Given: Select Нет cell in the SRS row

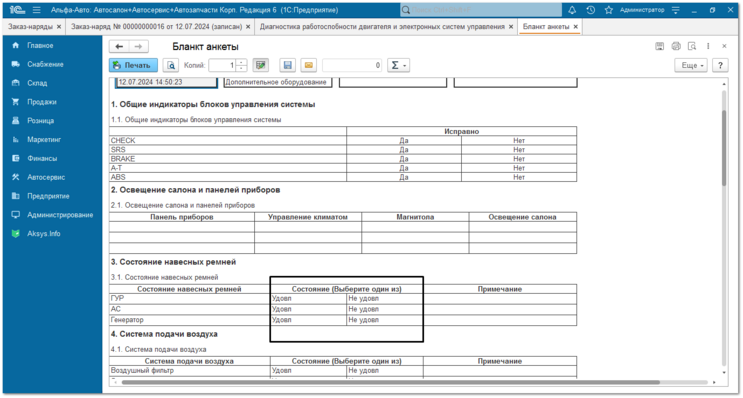Looking at the screenshot, I should [519, 150].
